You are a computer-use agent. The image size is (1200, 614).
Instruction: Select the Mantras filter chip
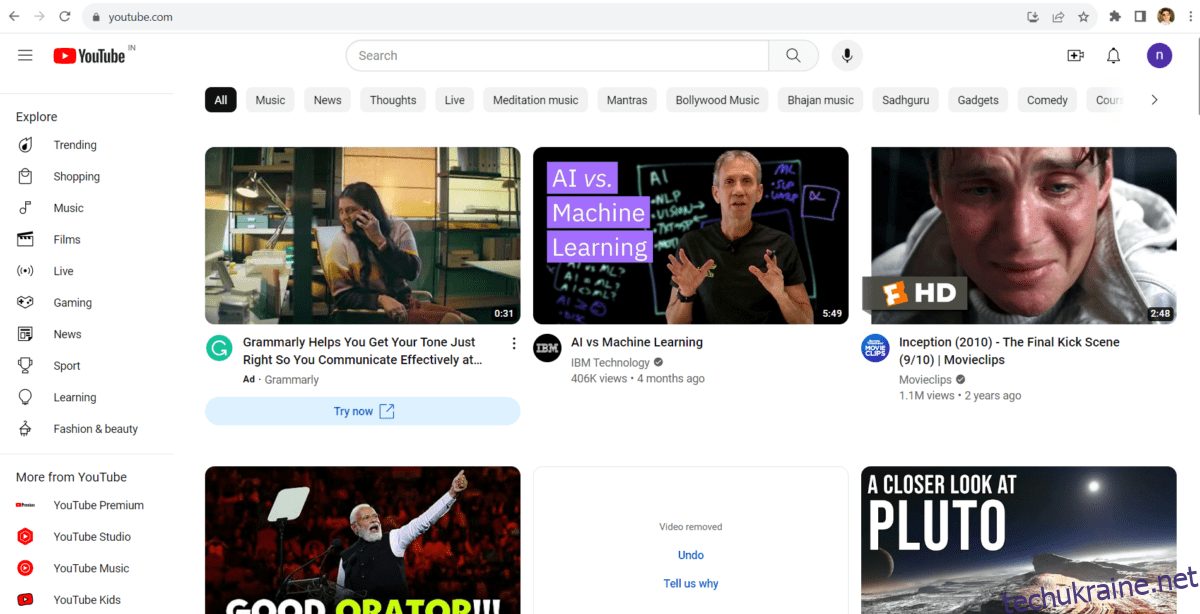(627, 100)
